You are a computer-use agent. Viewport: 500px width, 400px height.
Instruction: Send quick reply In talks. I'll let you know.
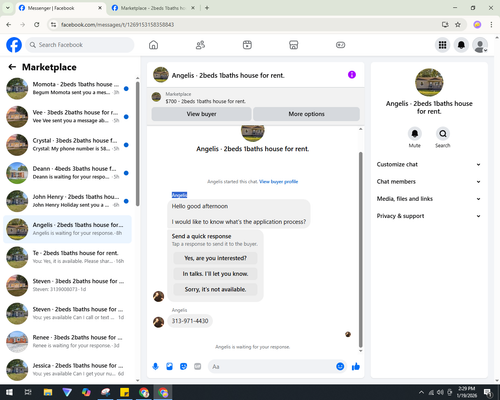(x=215, y=274)
